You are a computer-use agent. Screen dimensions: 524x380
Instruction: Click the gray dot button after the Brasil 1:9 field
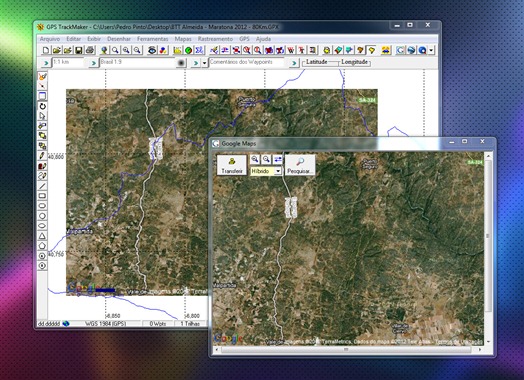pos(181,63)
